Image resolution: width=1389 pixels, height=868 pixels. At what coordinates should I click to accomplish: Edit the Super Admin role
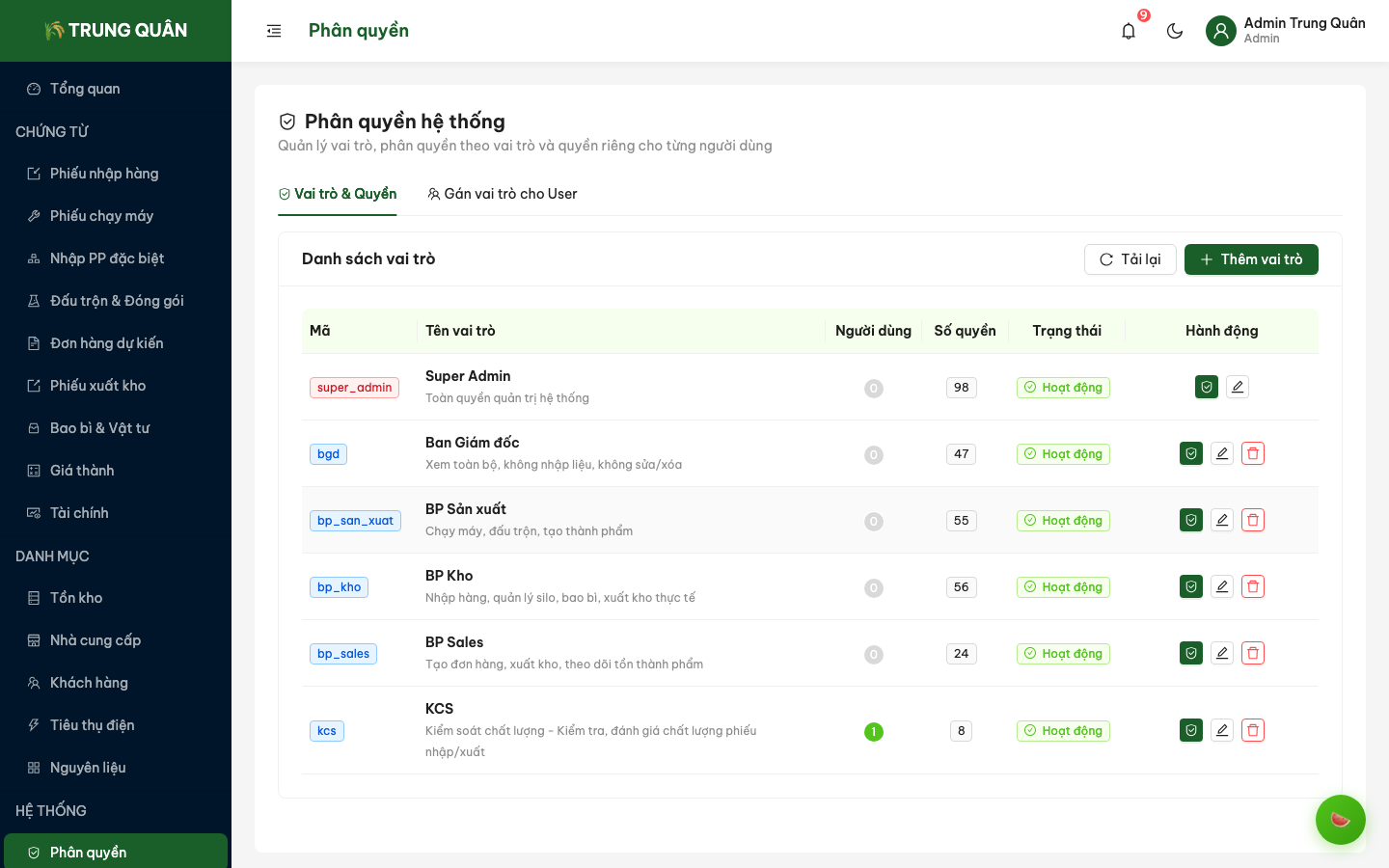(1238, 387)
